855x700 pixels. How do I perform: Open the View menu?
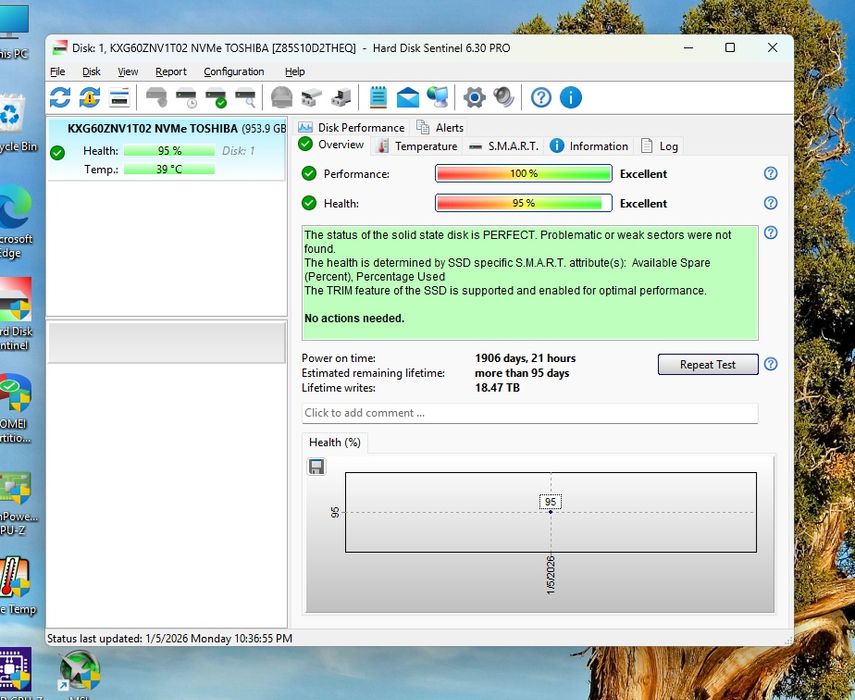tap(128, 71)
